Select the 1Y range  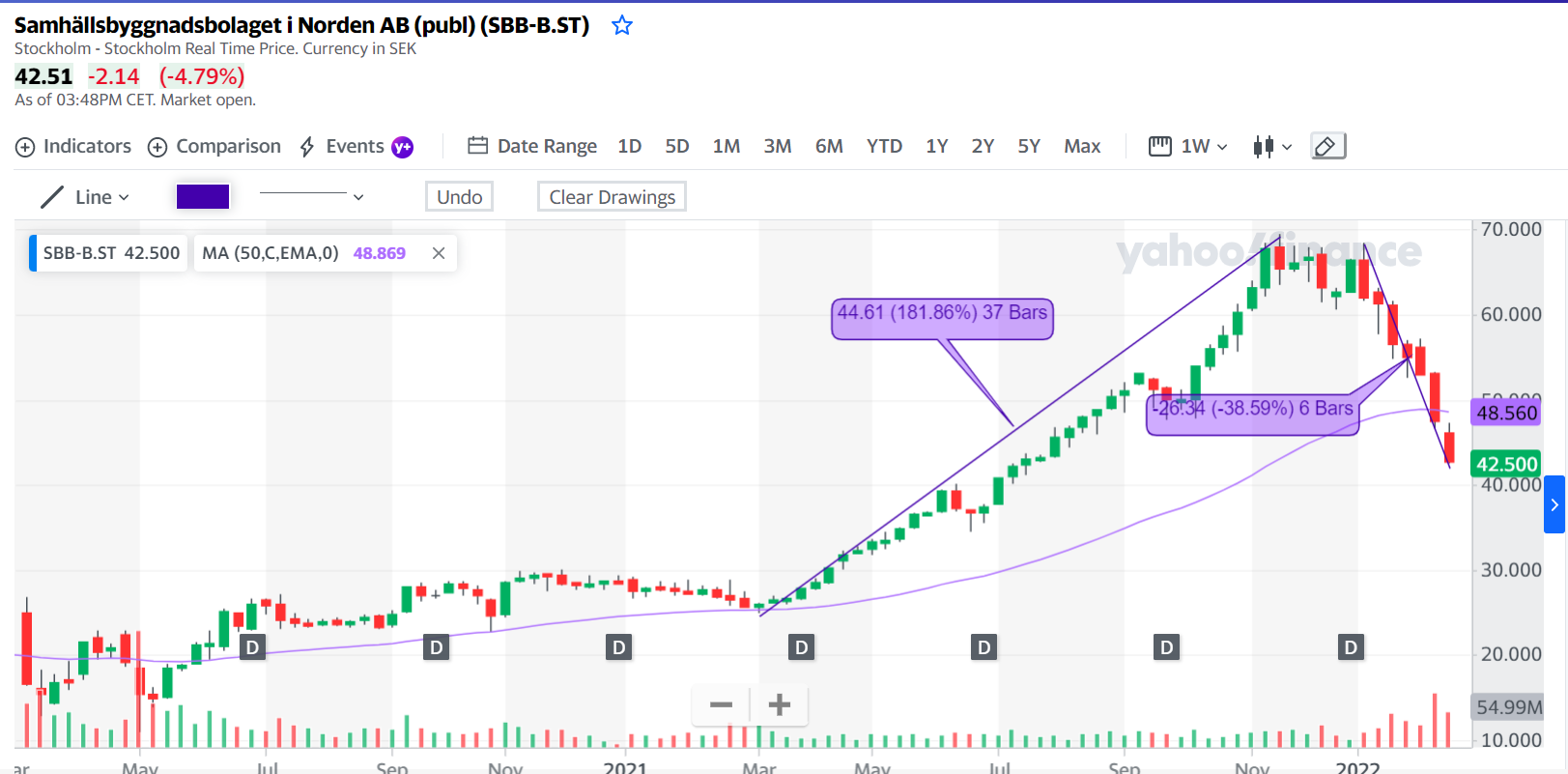pos(937,146)
